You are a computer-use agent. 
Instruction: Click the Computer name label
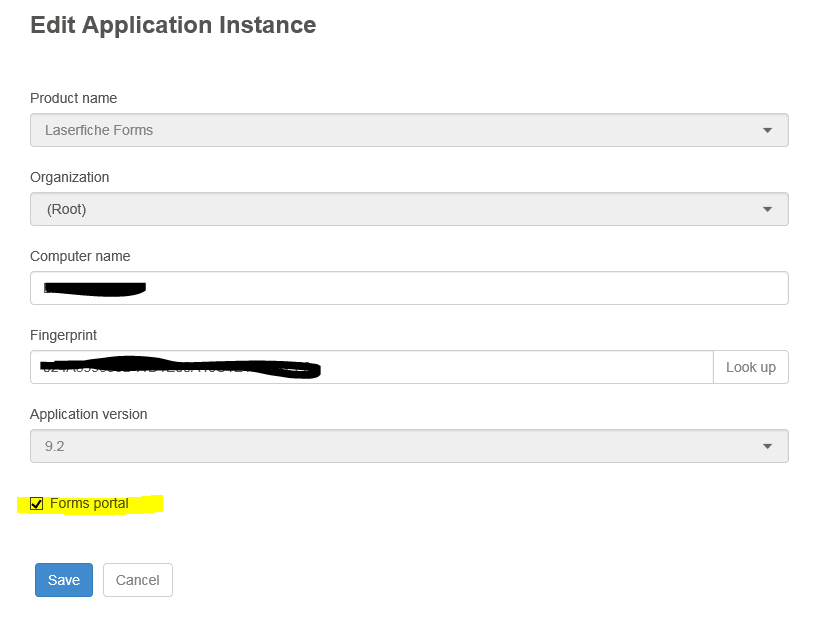[80, 256]
